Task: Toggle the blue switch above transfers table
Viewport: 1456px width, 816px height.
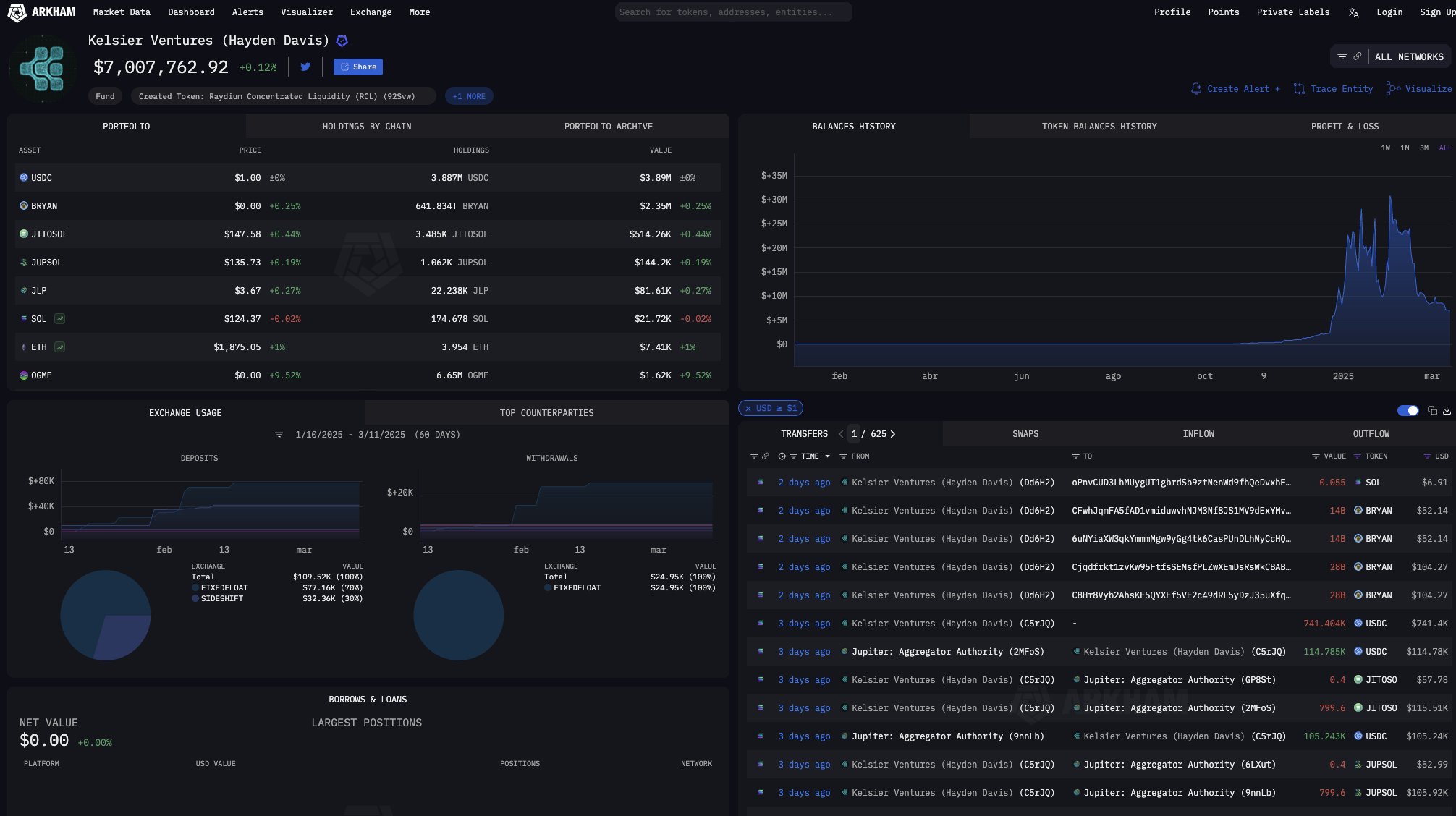Action: [1408, 411]
